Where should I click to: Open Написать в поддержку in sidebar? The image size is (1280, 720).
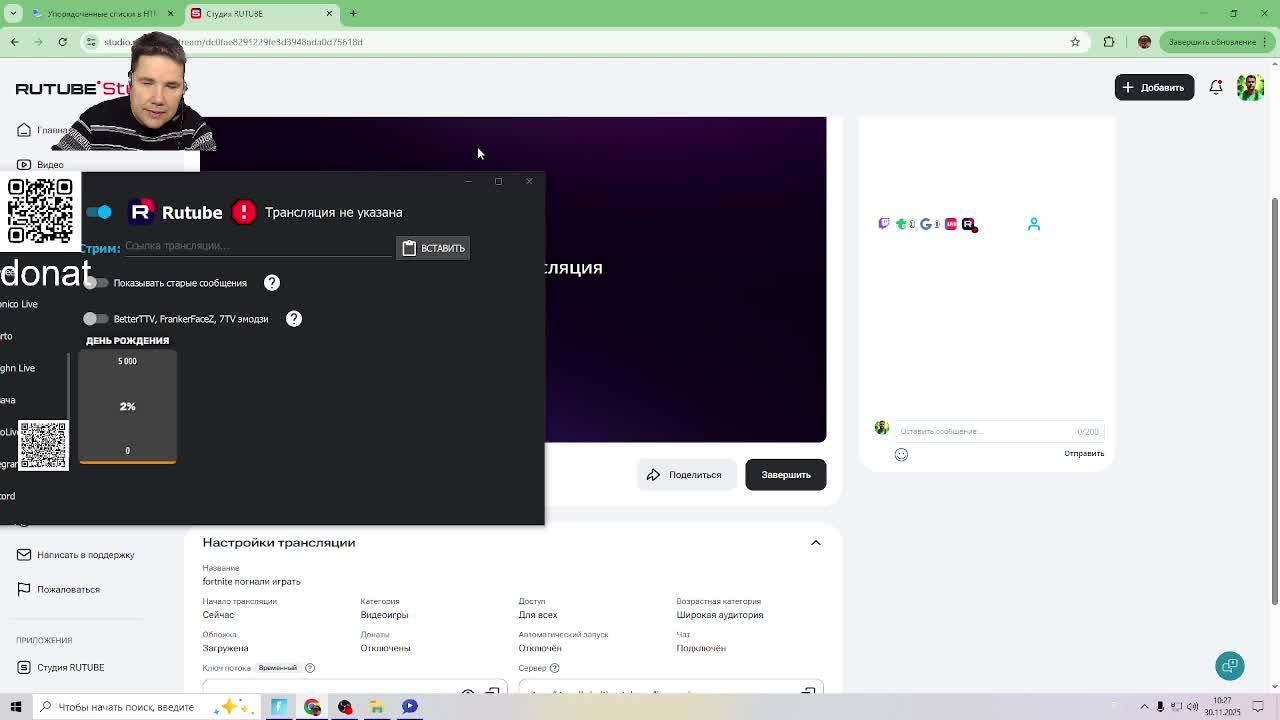point(76,555)
